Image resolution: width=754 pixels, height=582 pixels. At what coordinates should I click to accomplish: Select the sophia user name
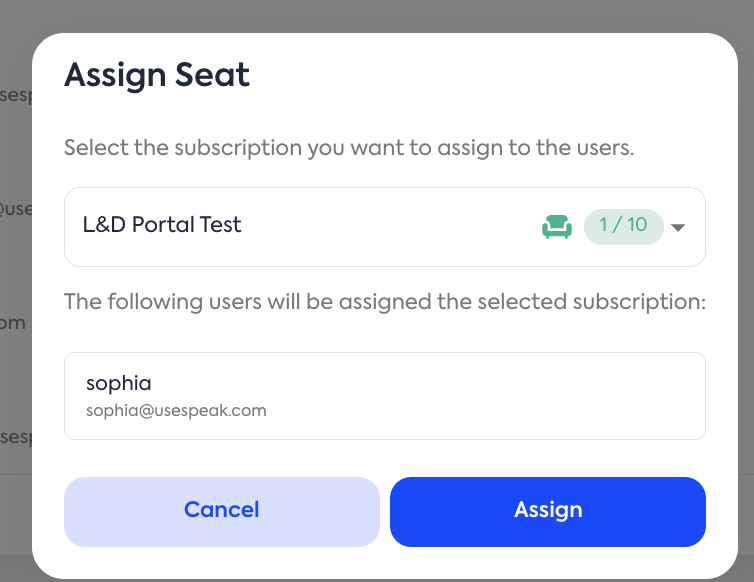118,383
